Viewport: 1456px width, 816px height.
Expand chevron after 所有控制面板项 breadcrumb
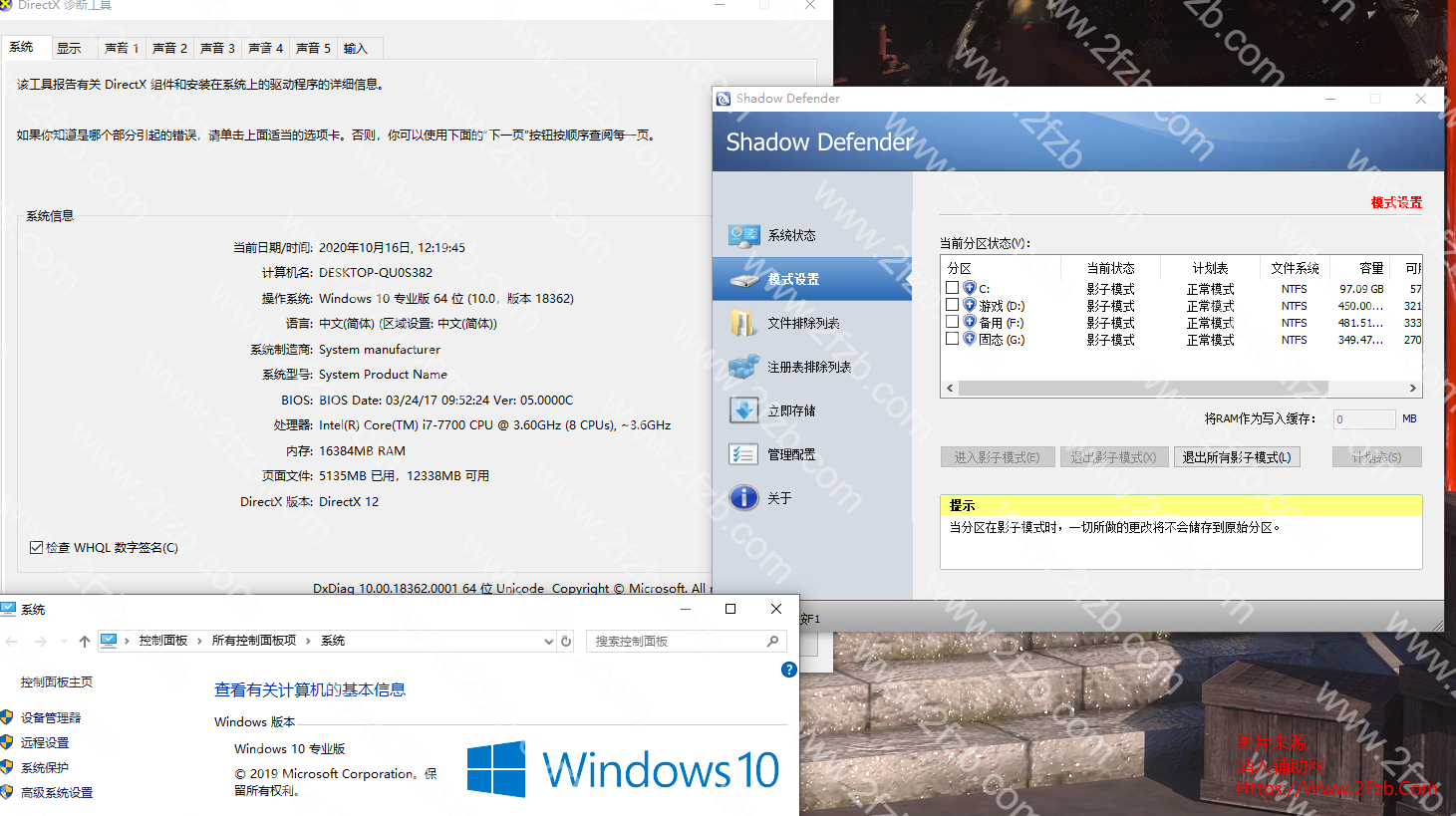point(309,641)
